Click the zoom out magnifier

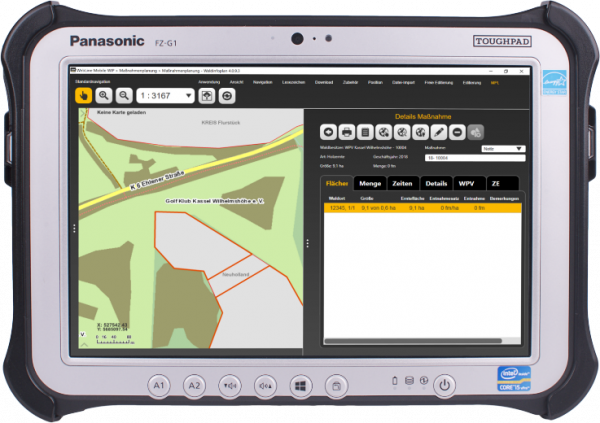coord(123,95)
